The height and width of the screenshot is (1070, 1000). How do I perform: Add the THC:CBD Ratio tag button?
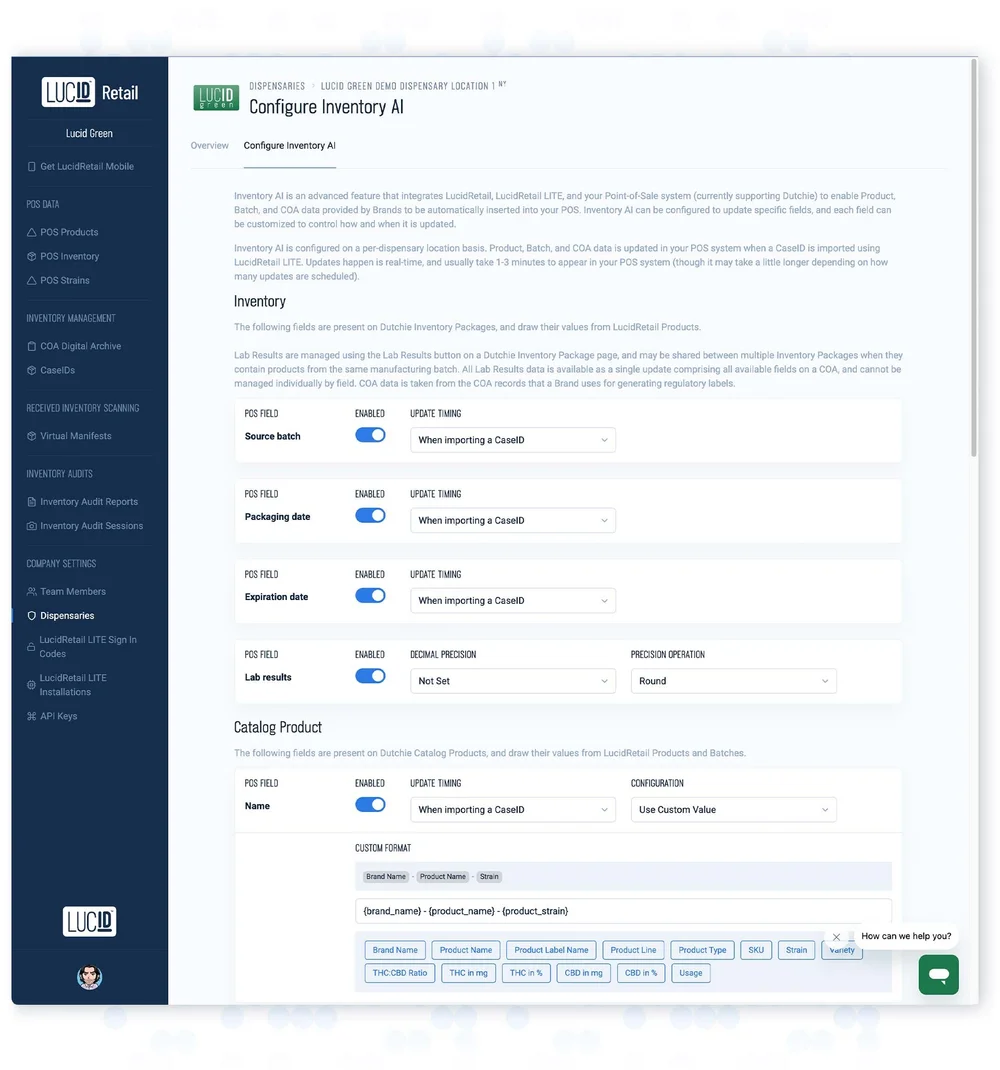tap(400, 973)
